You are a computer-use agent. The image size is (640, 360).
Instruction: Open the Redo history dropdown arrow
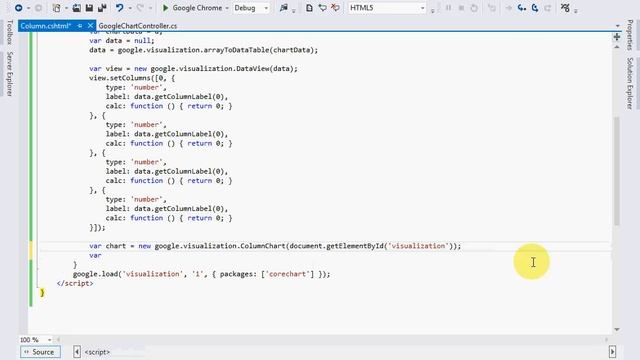[150, 8]
